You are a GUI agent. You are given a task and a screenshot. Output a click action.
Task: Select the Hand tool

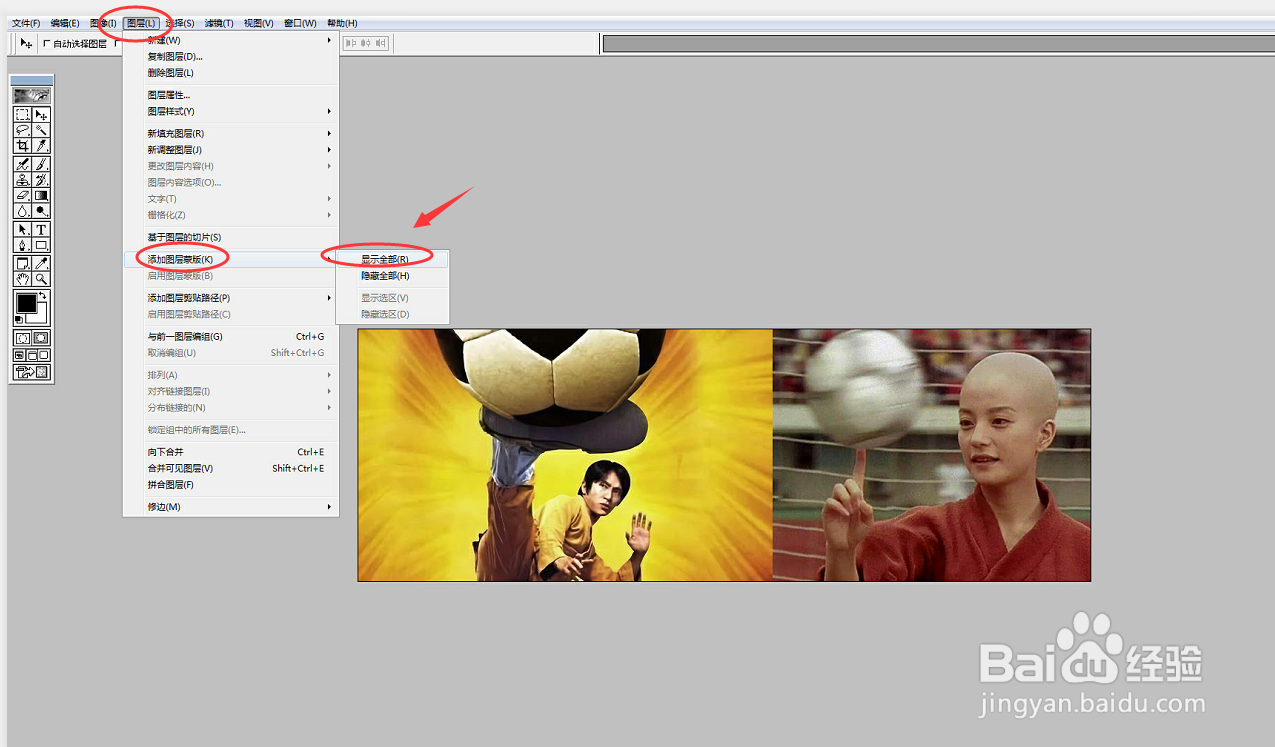[x=21, y=279]
